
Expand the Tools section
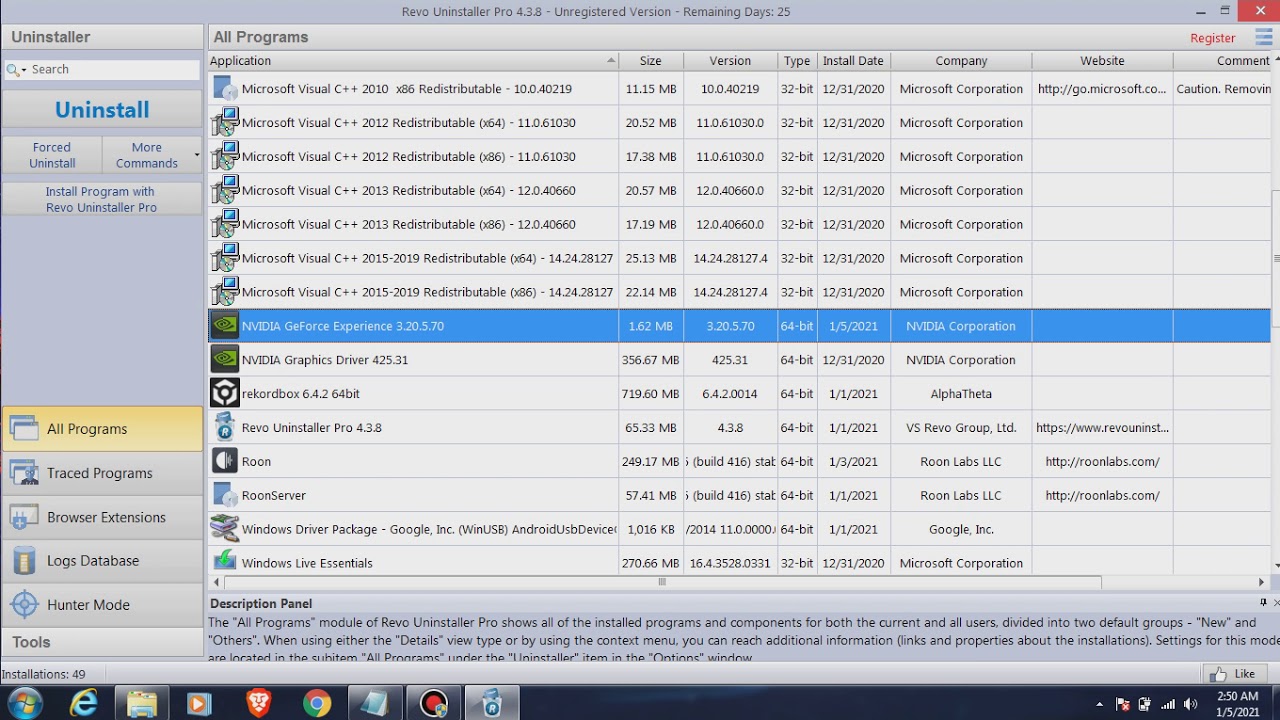click(102, 642)
